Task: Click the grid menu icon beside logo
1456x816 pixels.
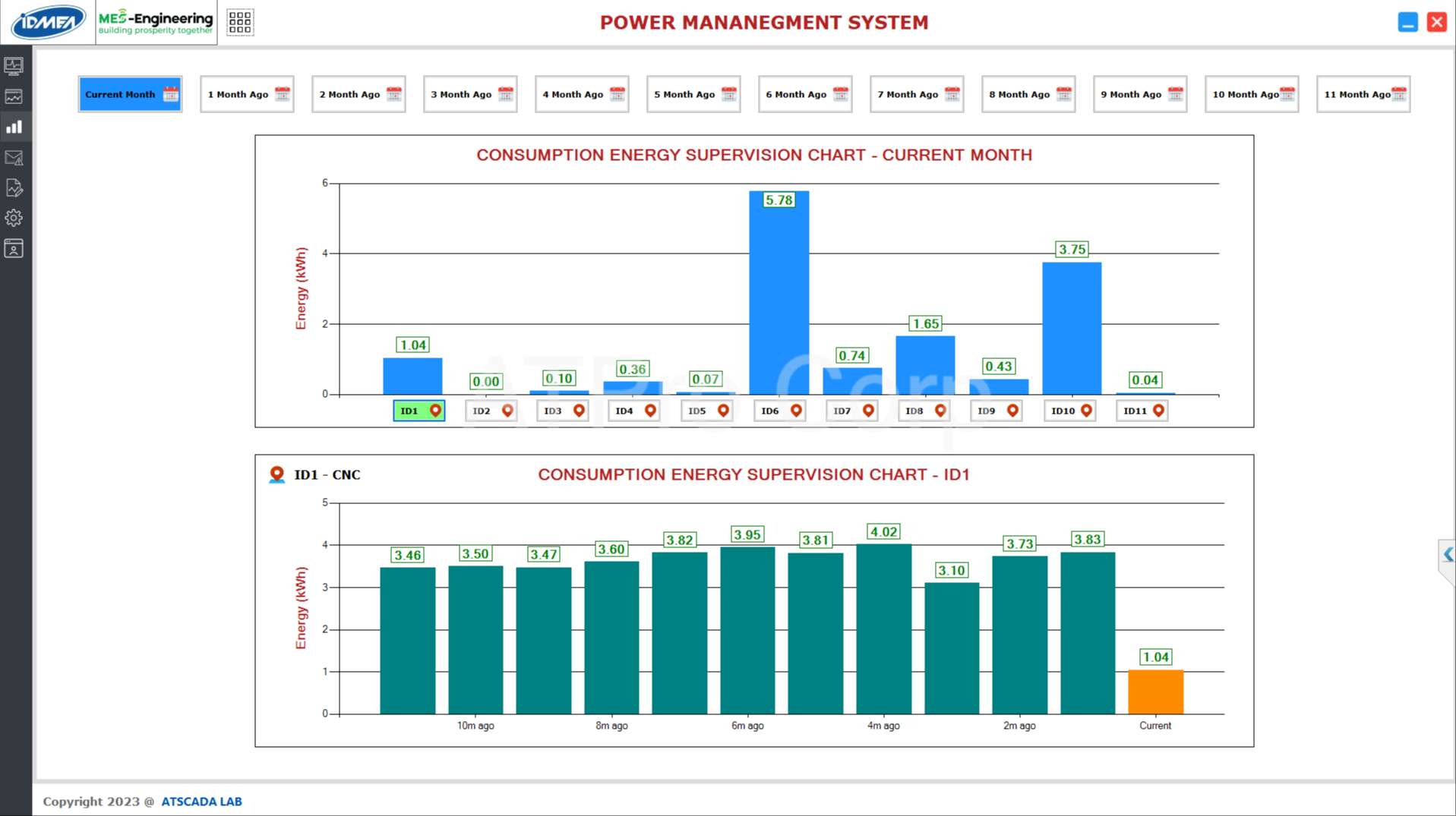Action: click(239, 22)
